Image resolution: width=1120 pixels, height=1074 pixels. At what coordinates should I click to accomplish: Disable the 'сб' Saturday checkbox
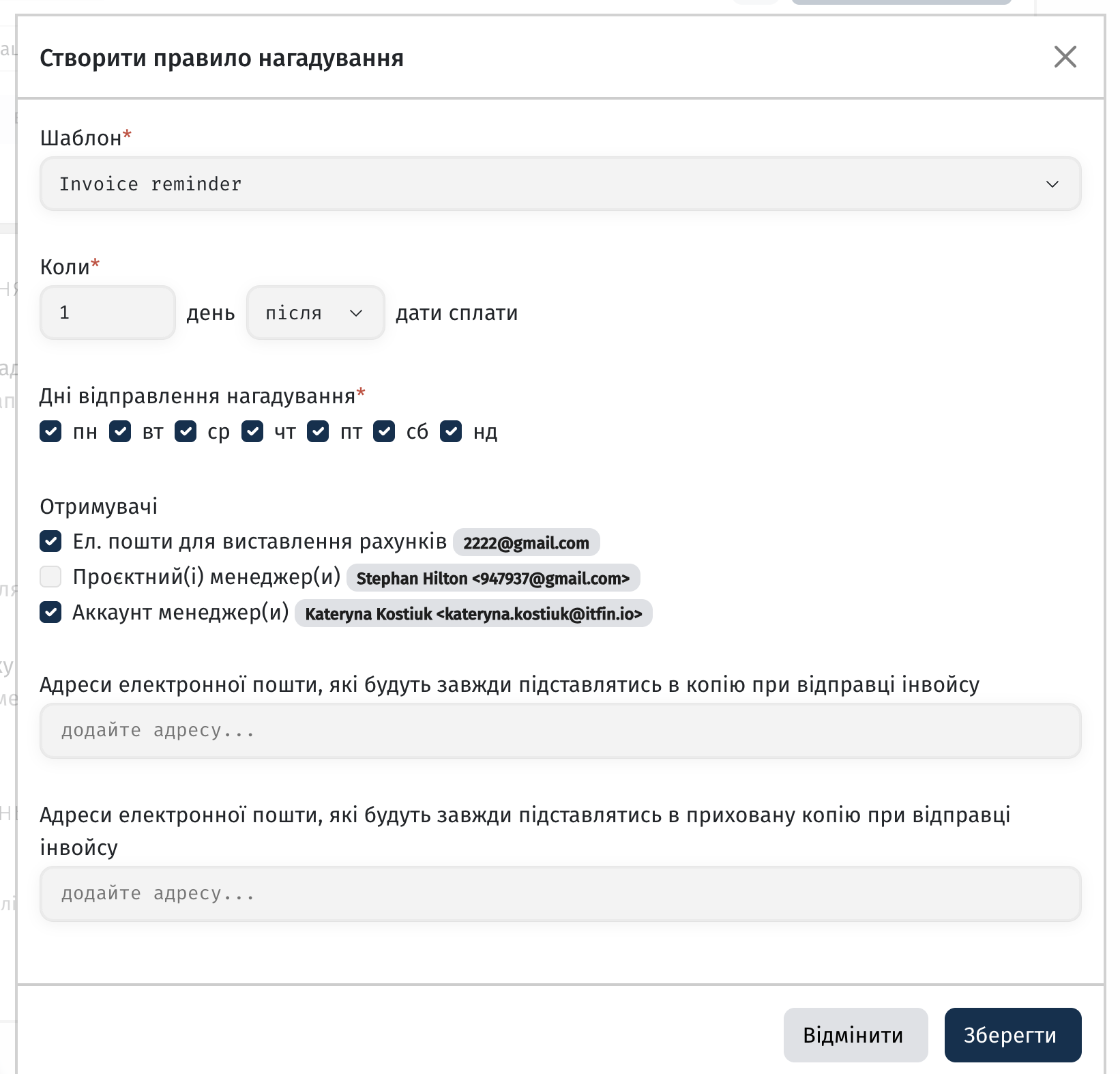point(384,431)
